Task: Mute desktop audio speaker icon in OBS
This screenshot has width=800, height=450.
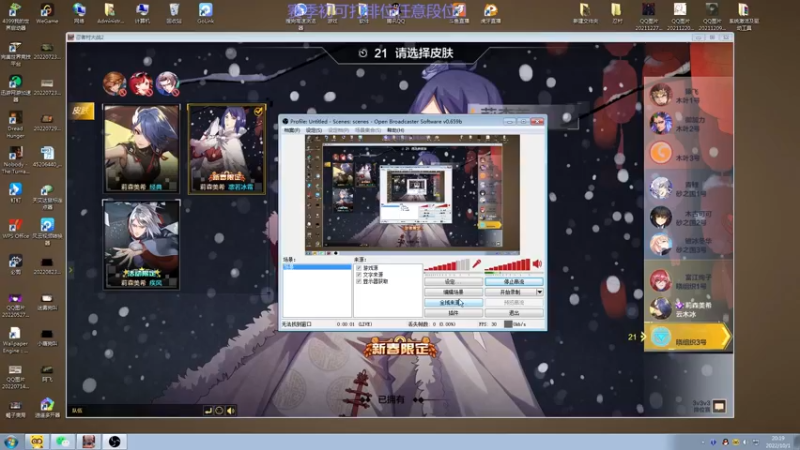Action: pyautogui.click(x=537, y=264)
